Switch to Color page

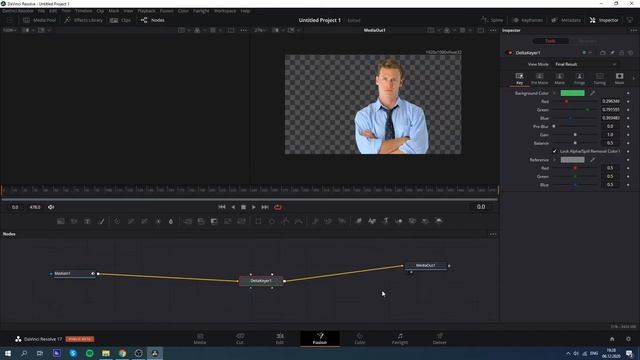click(x=360, y=338)
